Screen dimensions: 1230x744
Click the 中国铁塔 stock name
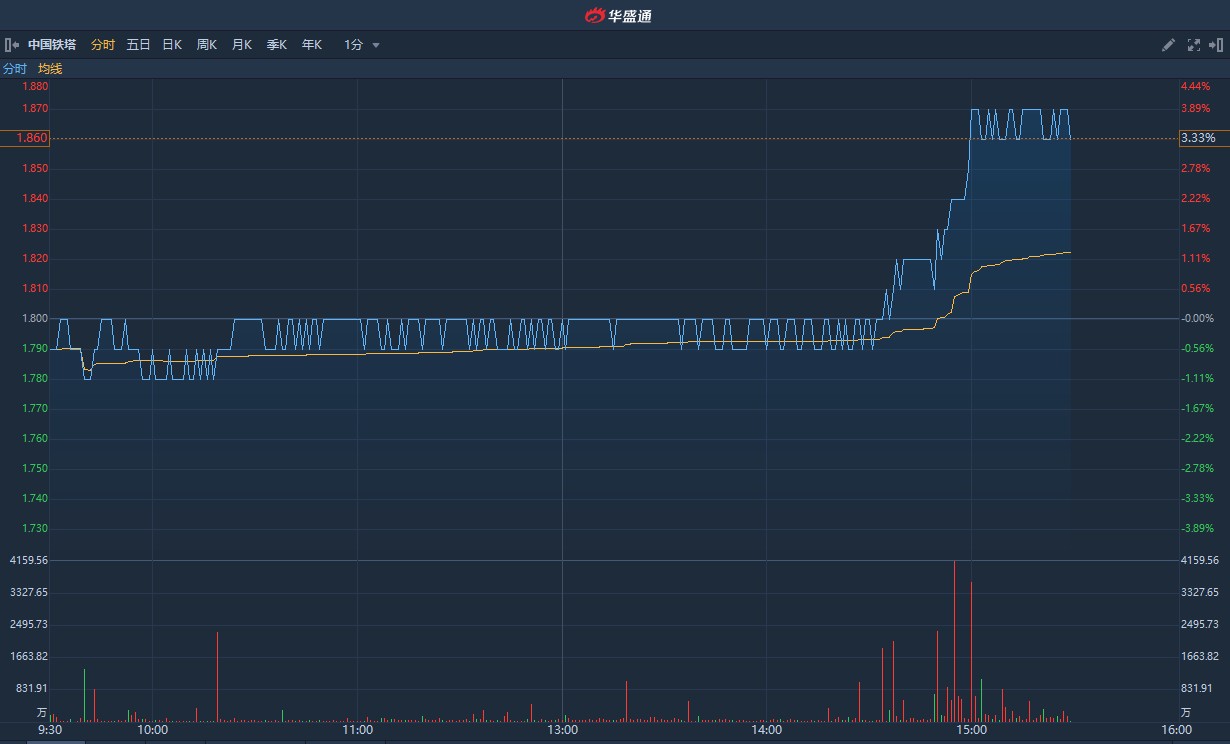[52, 45]
